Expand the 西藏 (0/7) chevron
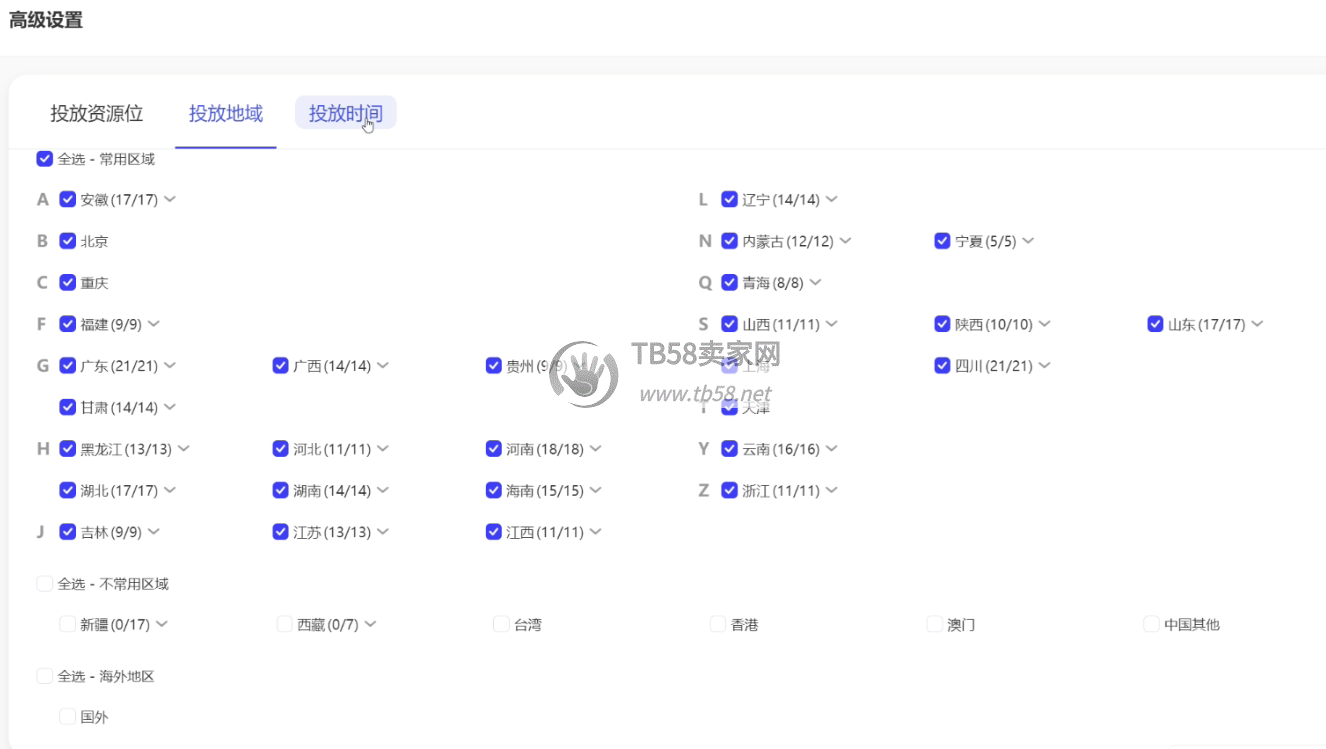Image resolution: width=1326 pixels, height=749 pixels. pyautogui.click(x=370, y=624)
